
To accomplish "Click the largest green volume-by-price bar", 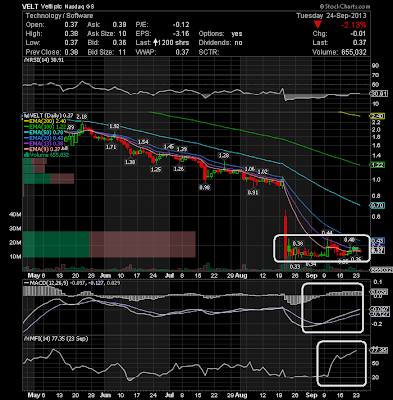I will (56, 244).
